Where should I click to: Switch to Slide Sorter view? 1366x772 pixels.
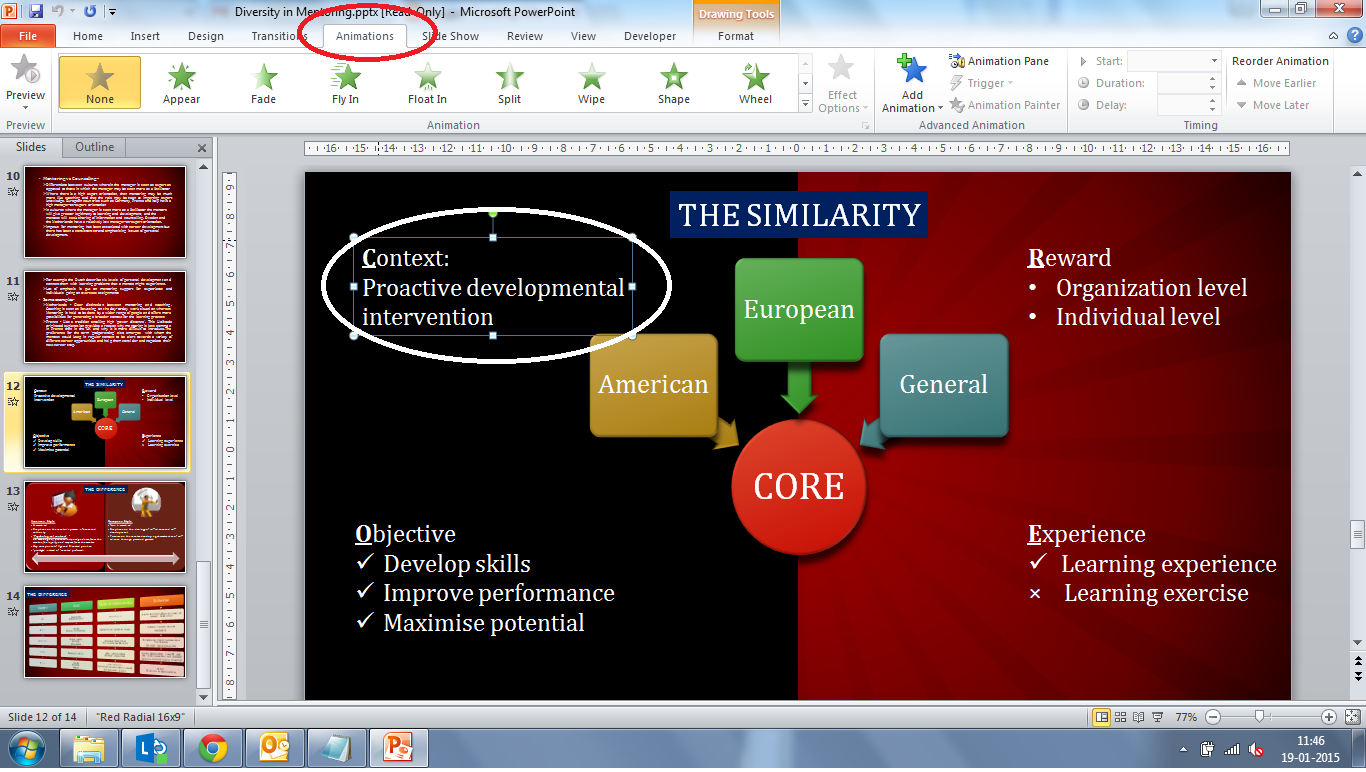pyautogui.click(x=1121, y=717)
